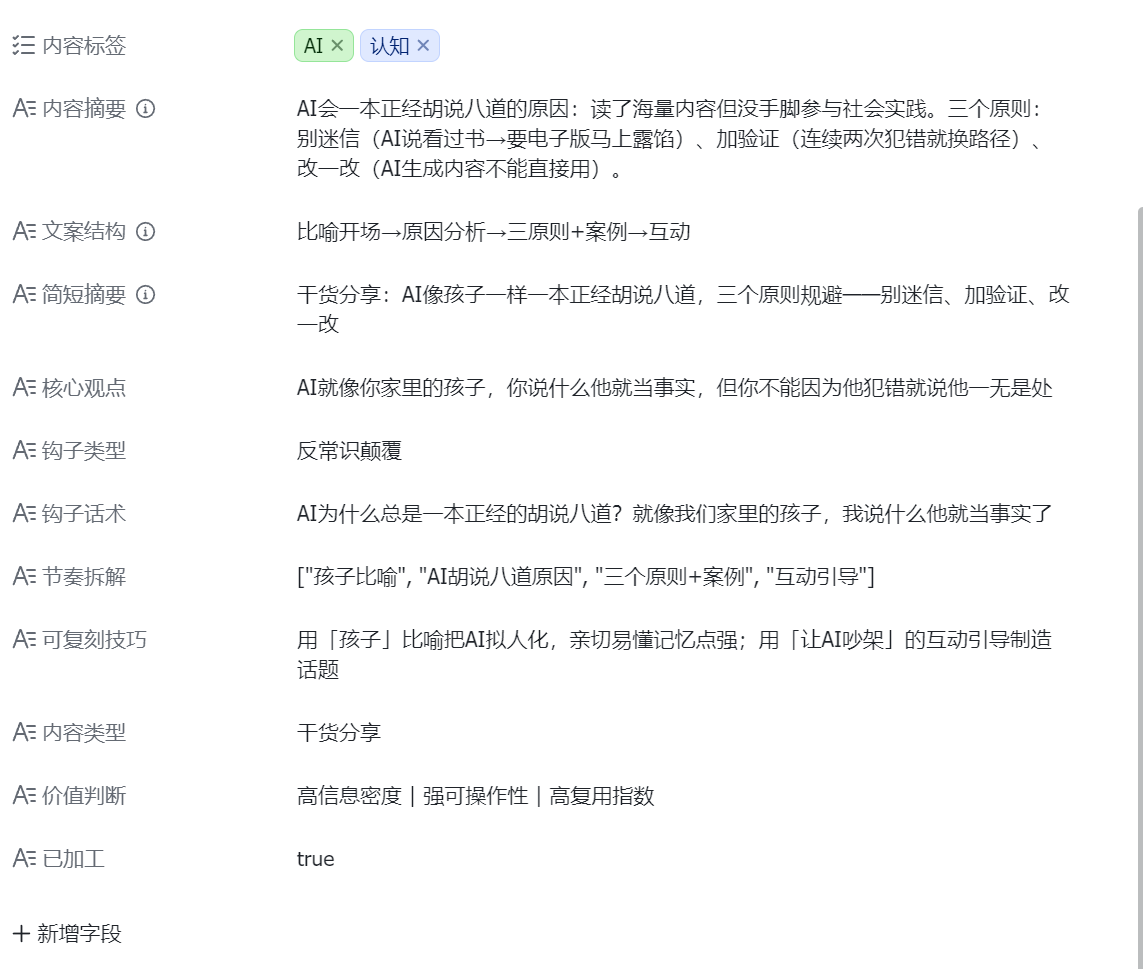This screenshot has width=1143, height=969.
Task: Remove the AI tag
Action: point(337,45)
